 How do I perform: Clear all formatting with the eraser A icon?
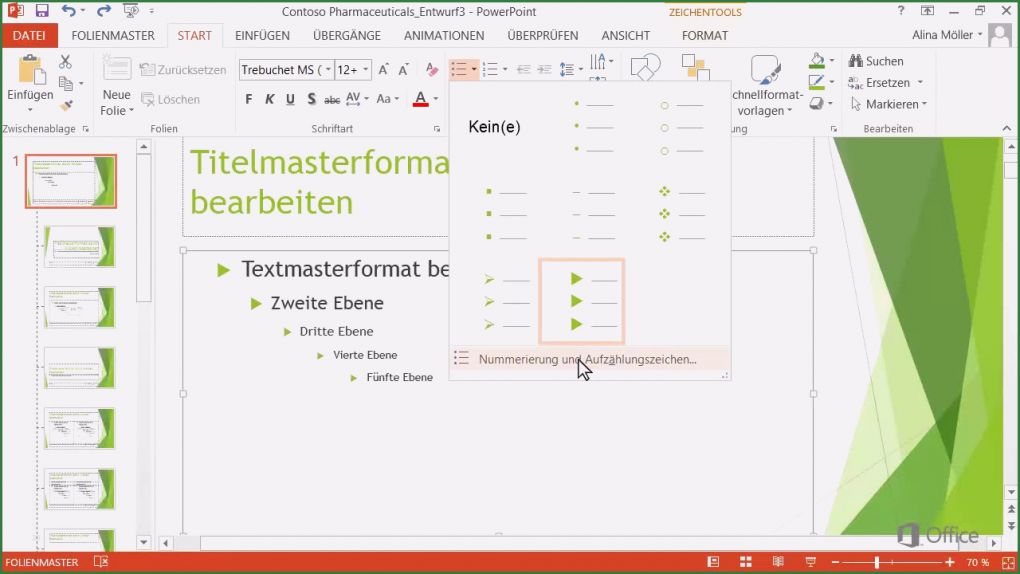point(432,70)
